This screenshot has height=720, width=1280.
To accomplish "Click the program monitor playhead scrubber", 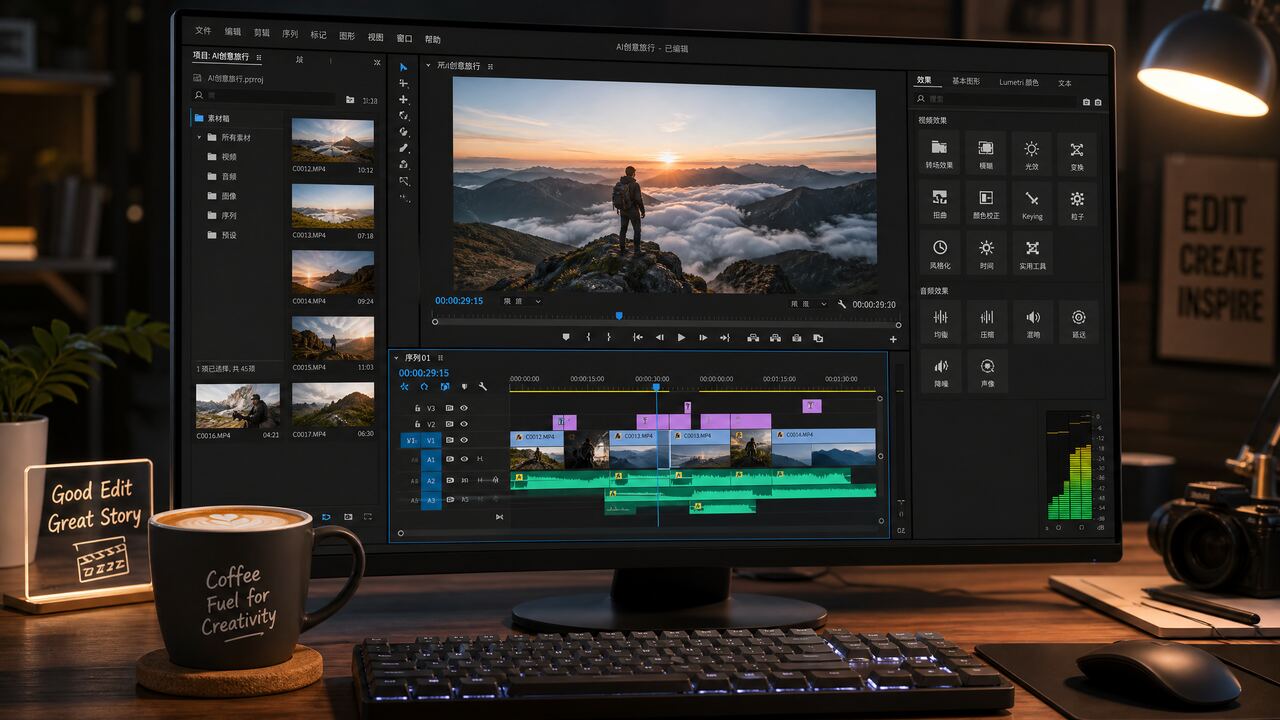I will [x=619, y=316].
